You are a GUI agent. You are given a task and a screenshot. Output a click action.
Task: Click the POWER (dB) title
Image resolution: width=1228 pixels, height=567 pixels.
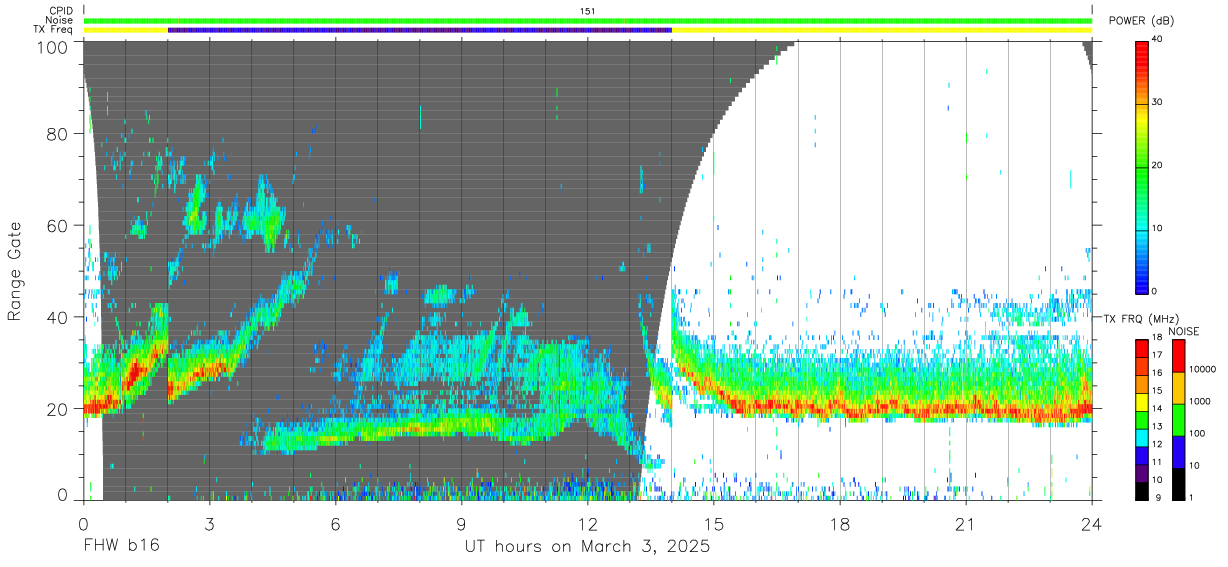pos(1141,21)
